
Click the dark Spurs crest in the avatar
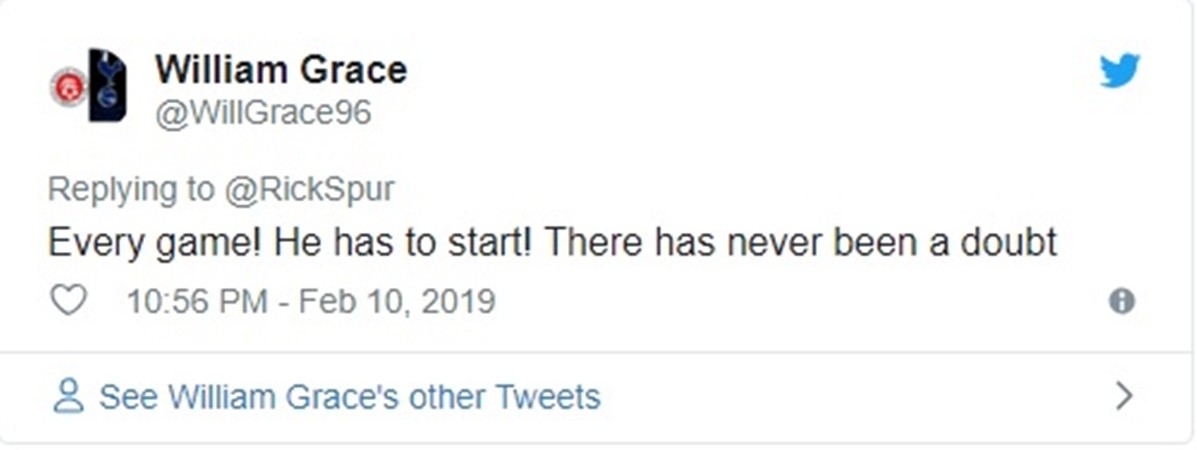(x=107, y=85)
